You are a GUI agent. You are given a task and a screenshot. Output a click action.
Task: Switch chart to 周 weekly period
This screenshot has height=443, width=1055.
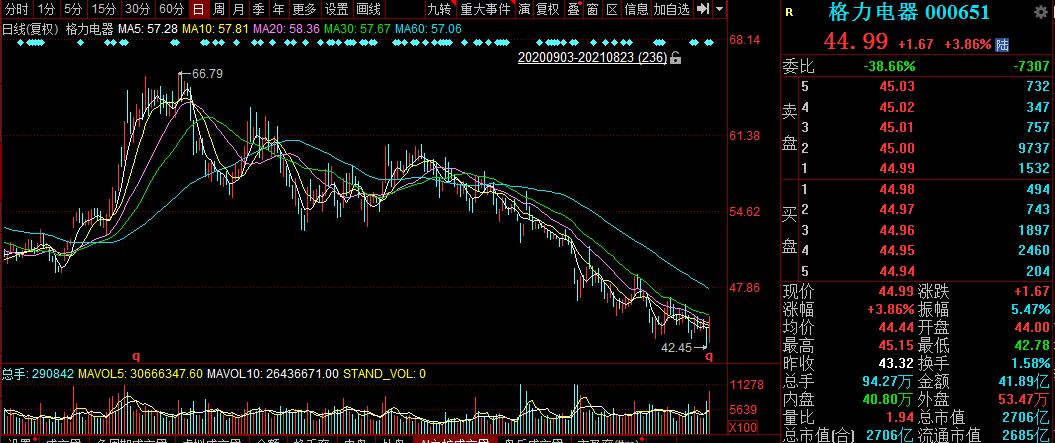218,9
